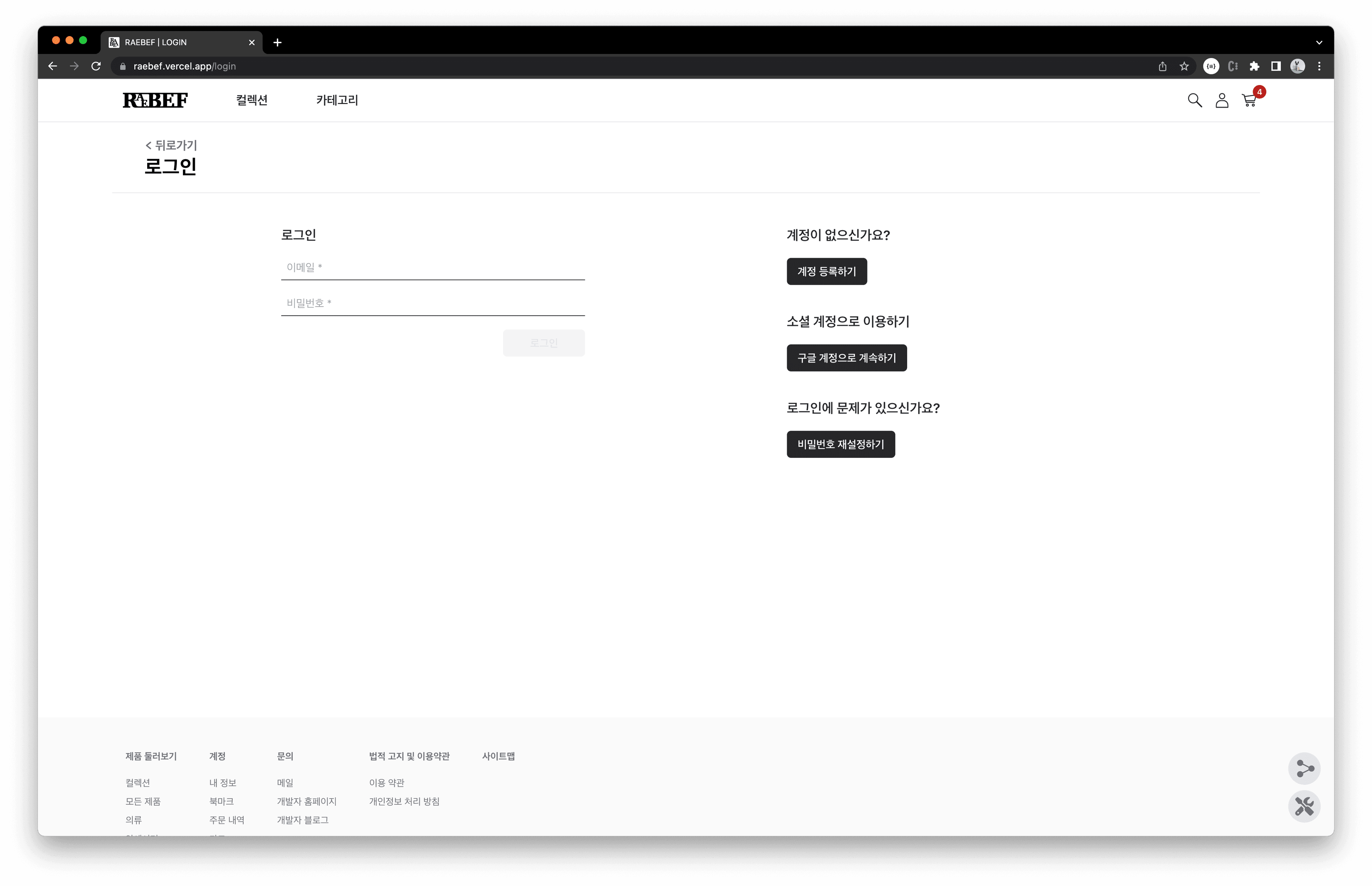Click the browser forward arrow
The image size is (1372, 886).
pos(74,66)
